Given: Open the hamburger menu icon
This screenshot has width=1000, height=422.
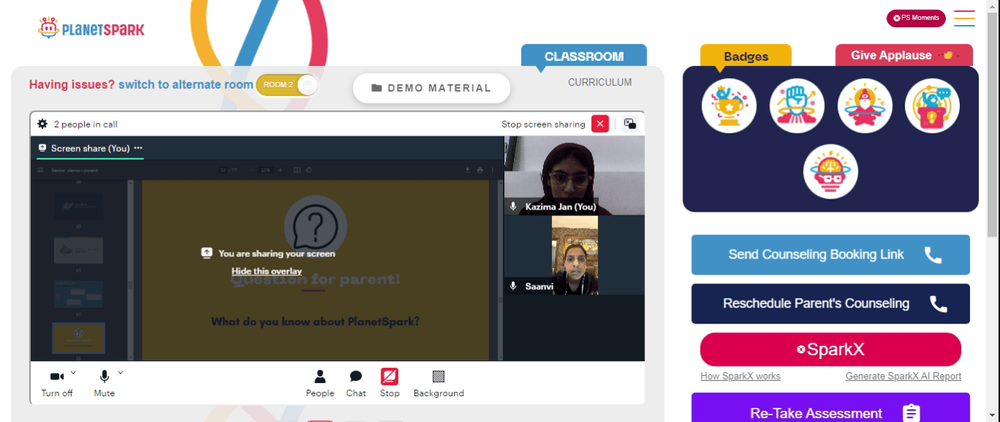Looking at the screenshot, I should pyautogui.click(x=964, y=18).
